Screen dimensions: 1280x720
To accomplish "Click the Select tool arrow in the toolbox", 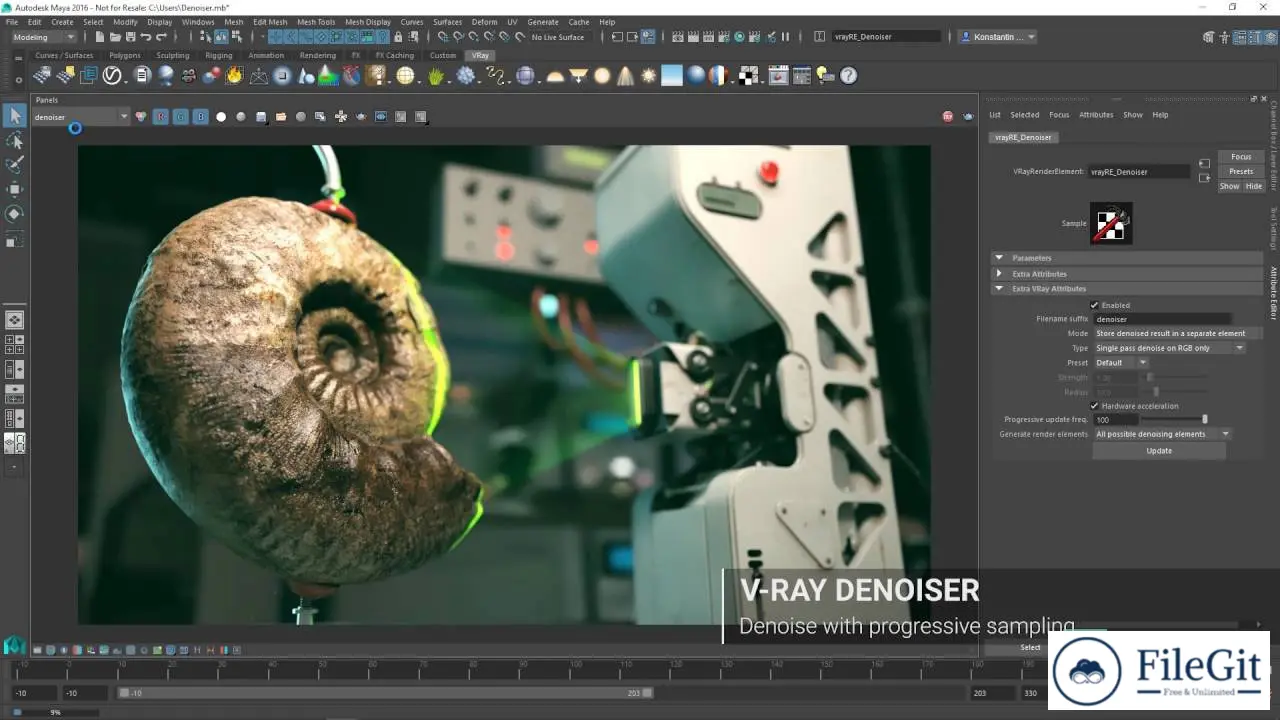I will 14,116.
